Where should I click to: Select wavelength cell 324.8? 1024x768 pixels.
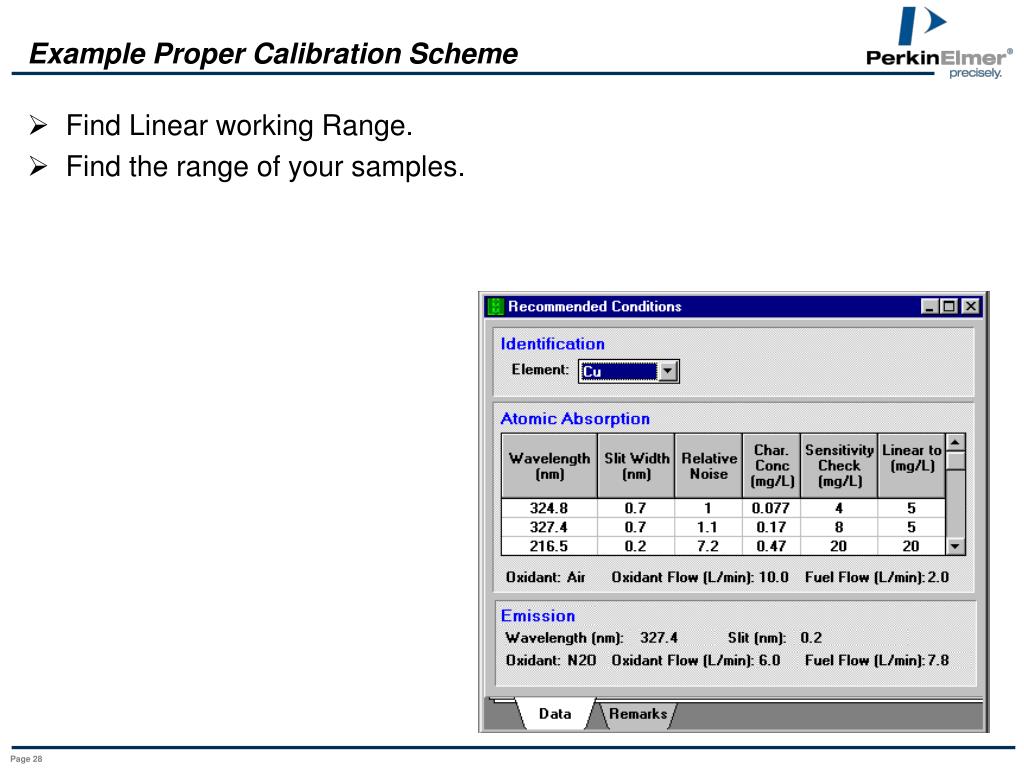click(549, 508)
